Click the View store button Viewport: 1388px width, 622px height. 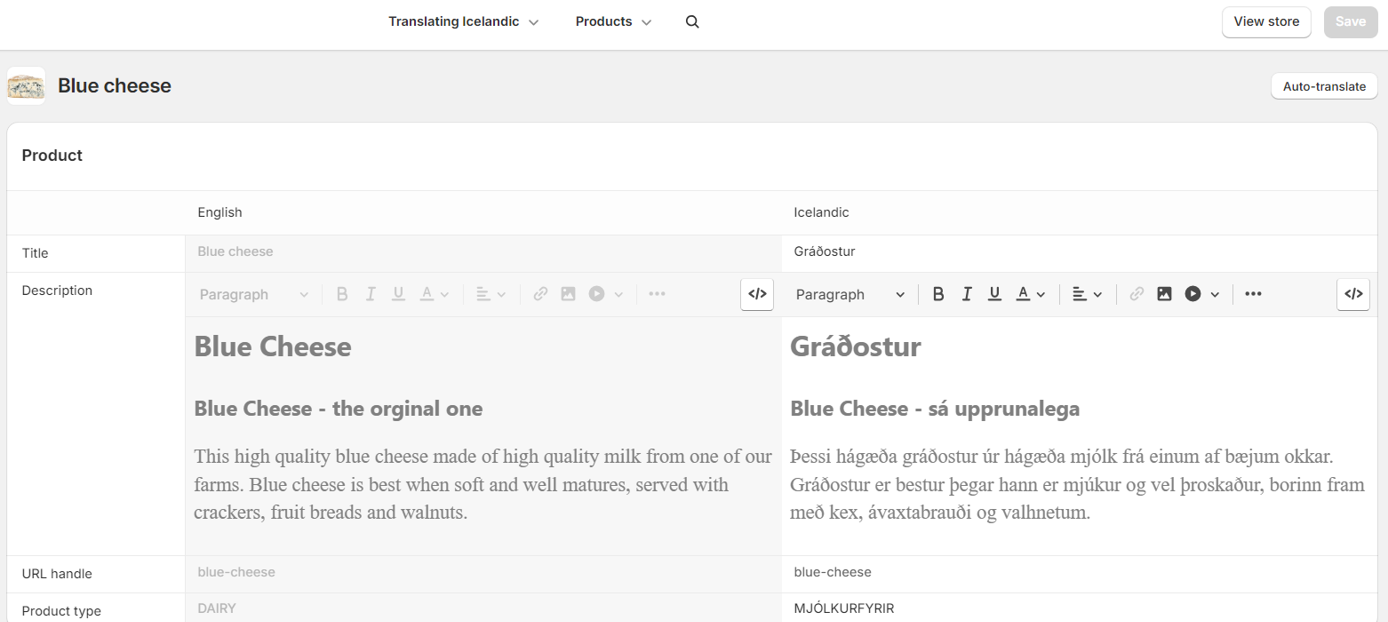pyautogui.click(x=1266, y=22)
